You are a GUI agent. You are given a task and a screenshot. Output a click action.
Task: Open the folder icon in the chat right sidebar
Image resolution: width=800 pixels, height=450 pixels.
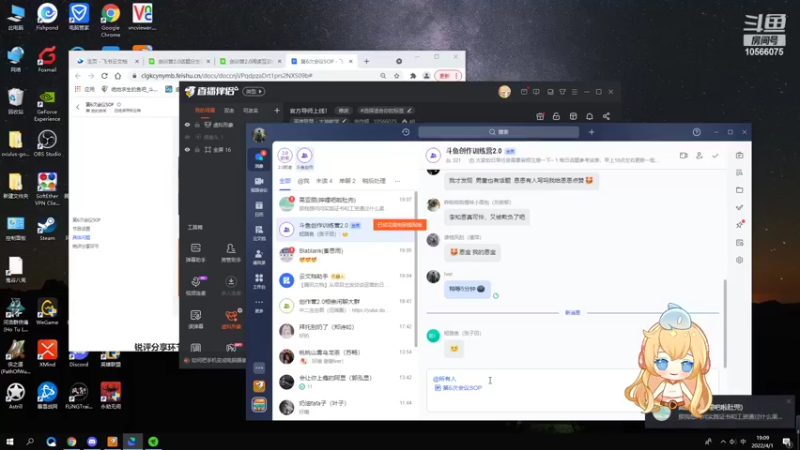[x=739, y=190]
